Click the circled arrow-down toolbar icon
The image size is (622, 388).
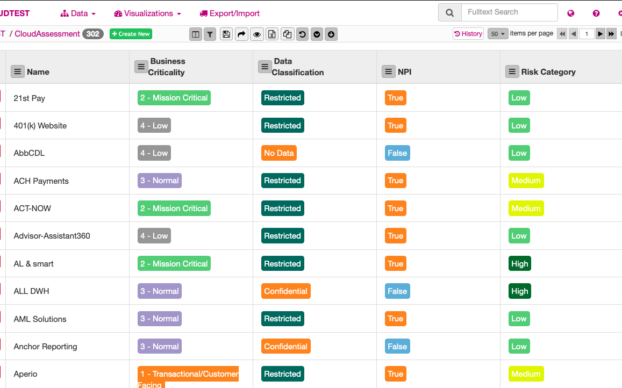[x=331, y=34]
